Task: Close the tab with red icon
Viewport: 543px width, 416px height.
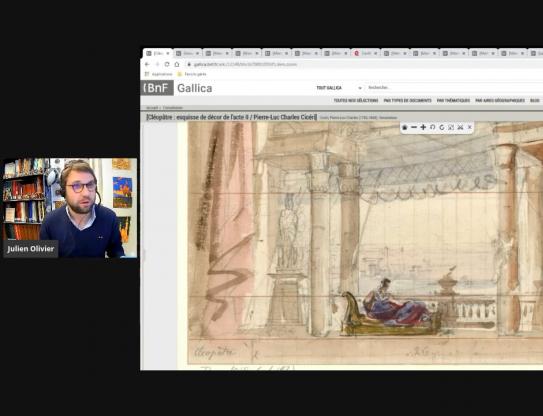Action: tap(375, 53)
